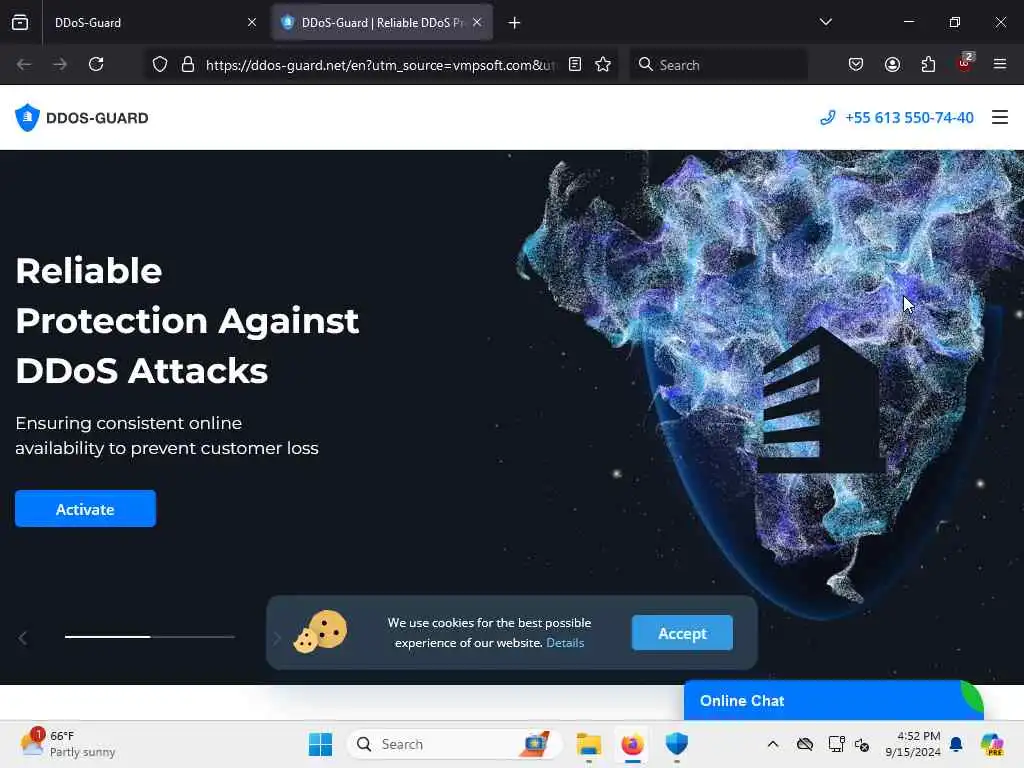Image resolution: width=1024 pixels, height=768 pixels.
Task: View site security padlock info
Action: 188,64
